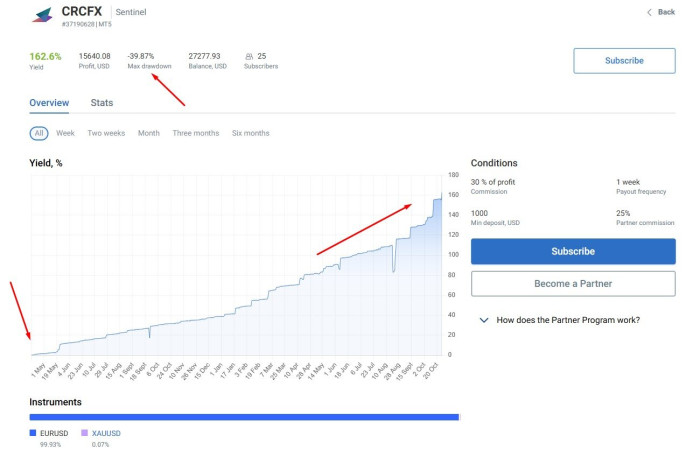Click the 15640.08 profit value
Screen dimensions: 700x450
pyautogui.click(x=95, y=56)
